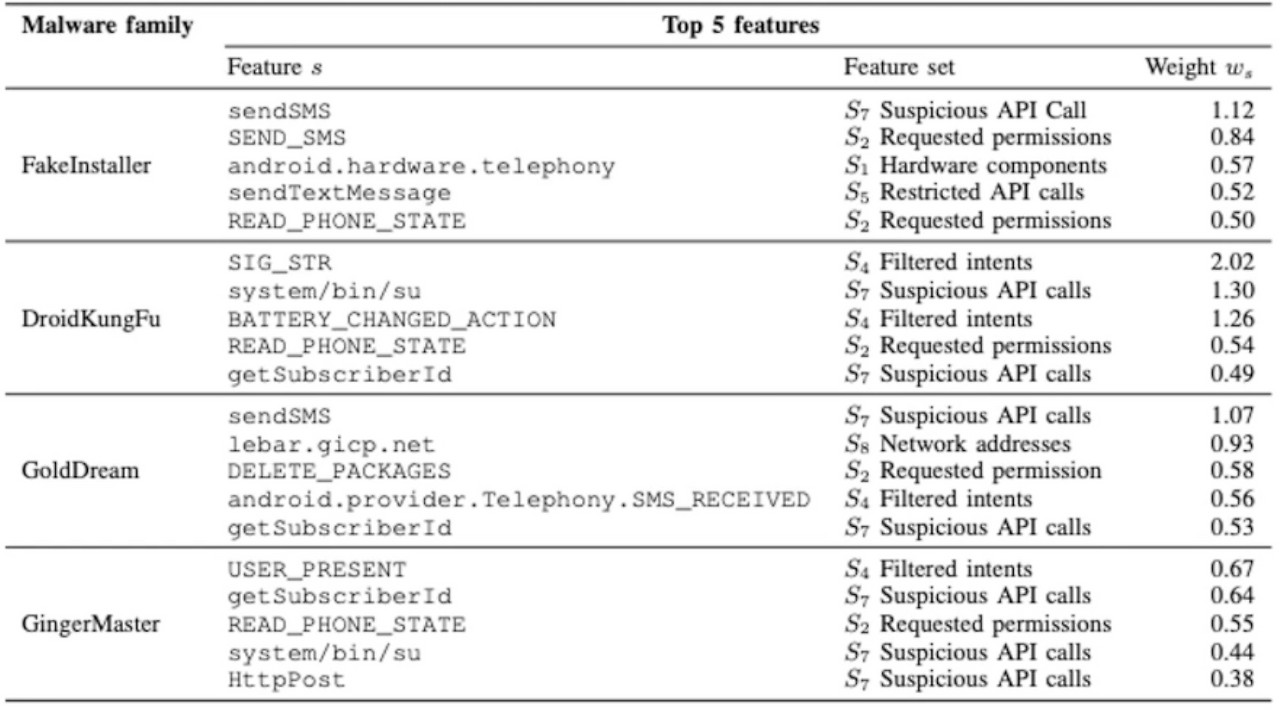Click the "Top 5 features" header
1280x710 pixels.
pyautogui.click(x=742, y=26)
